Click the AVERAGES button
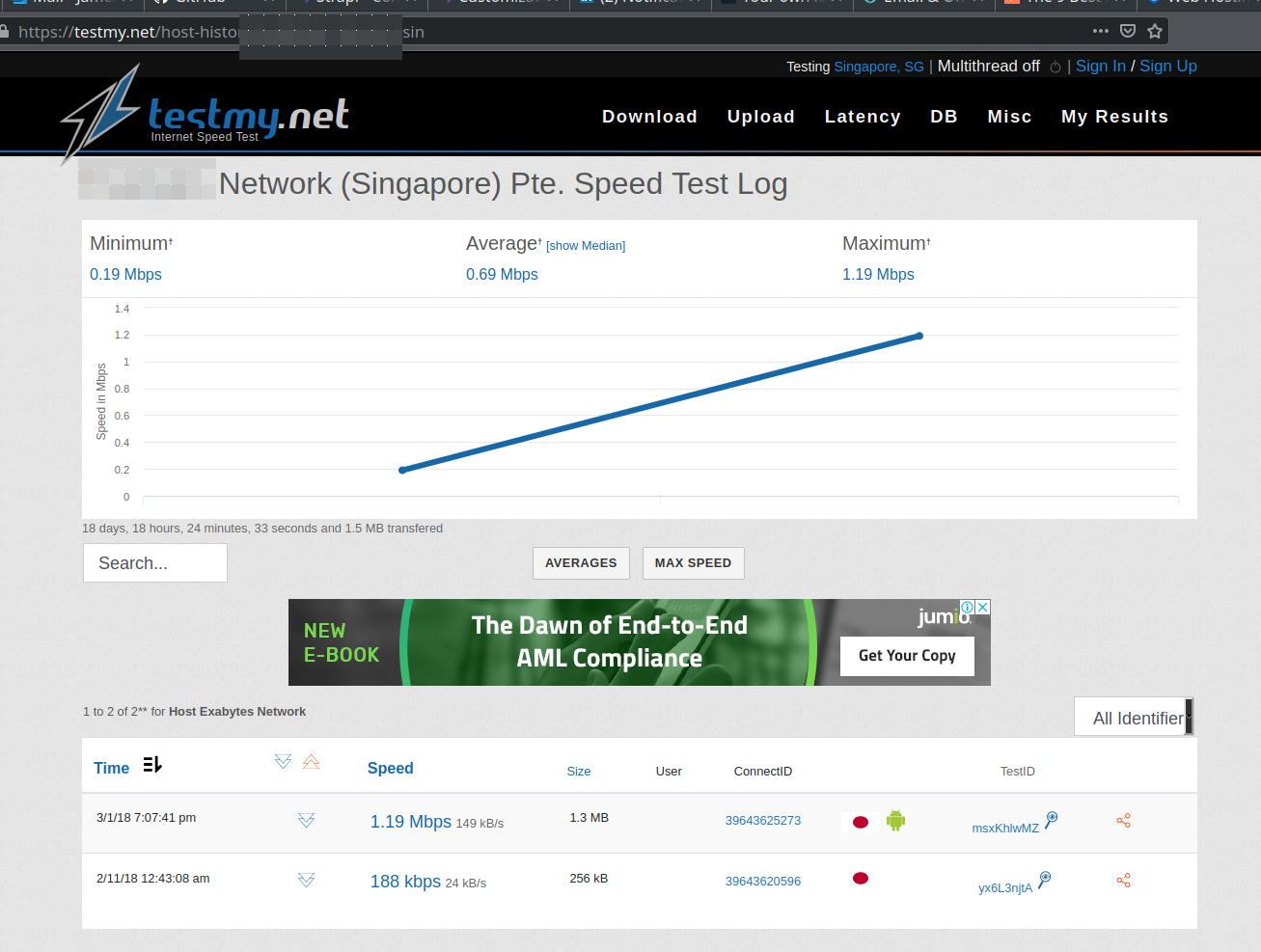The height and width of the screenshot is (952, 1261). click(581, 563)
